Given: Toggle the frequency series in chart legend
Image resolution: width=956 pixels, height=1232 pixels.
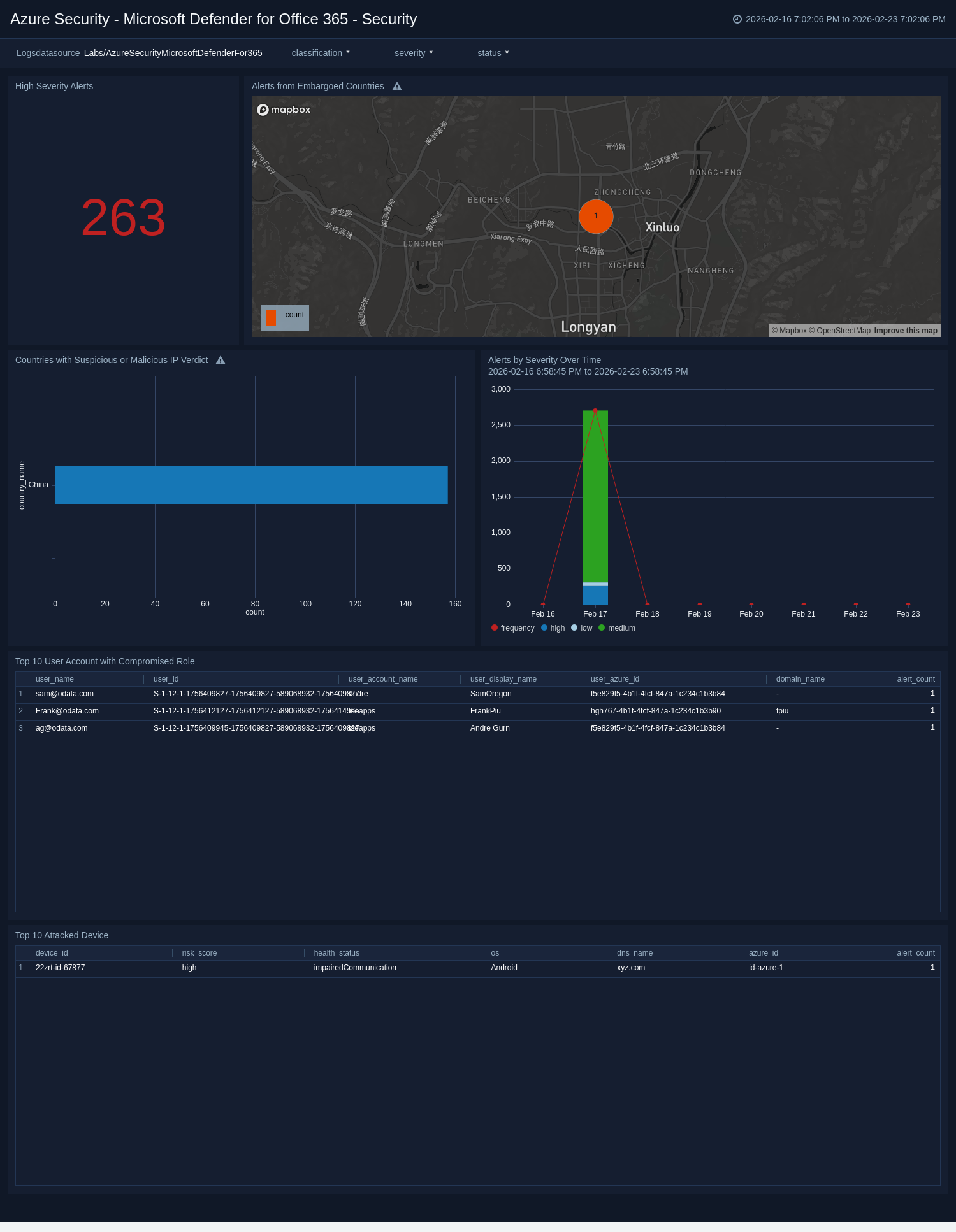Looking at the screenshot, I should click(513, 628).
